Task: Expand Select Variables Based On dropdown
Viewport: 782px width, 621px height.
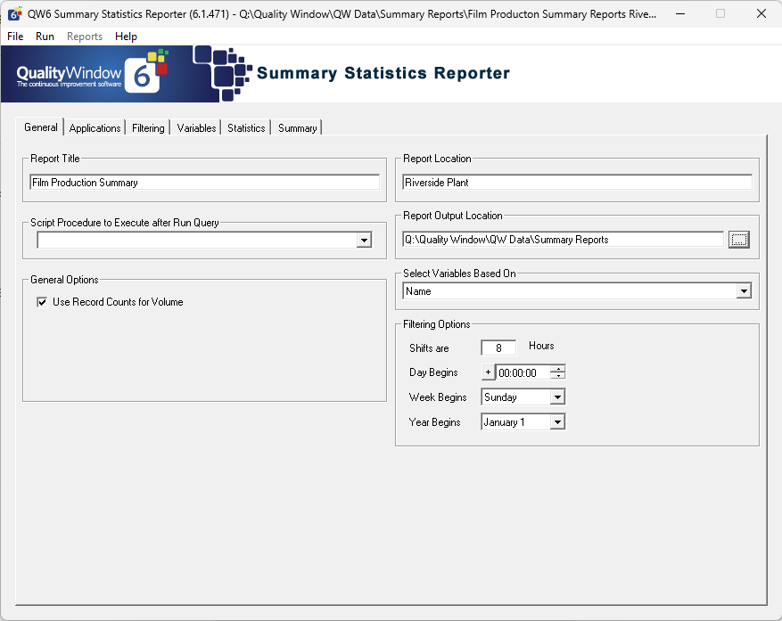Action: (744, 291)
